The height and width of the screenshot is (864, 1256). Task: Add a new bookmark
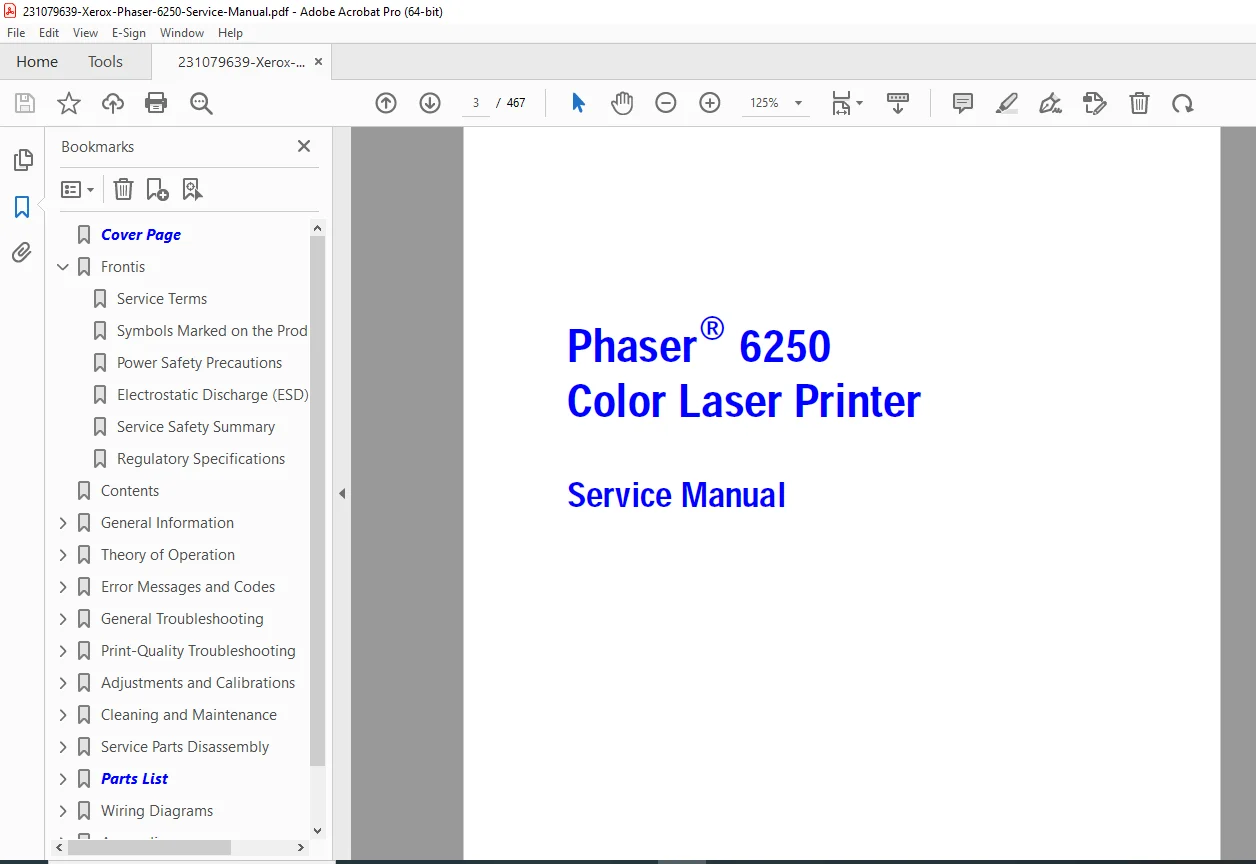pos(157,189)
